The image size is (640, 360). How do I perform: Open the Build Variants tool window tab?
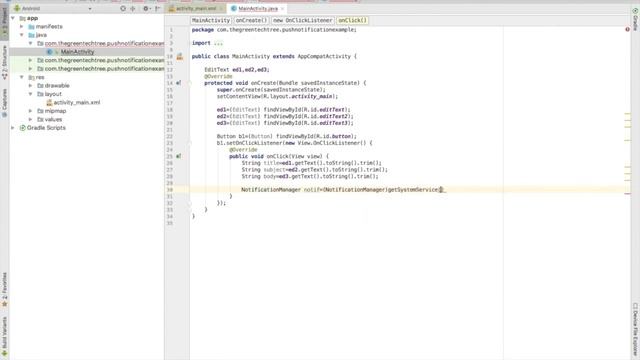pyautogui.click(x=4, y=337)
